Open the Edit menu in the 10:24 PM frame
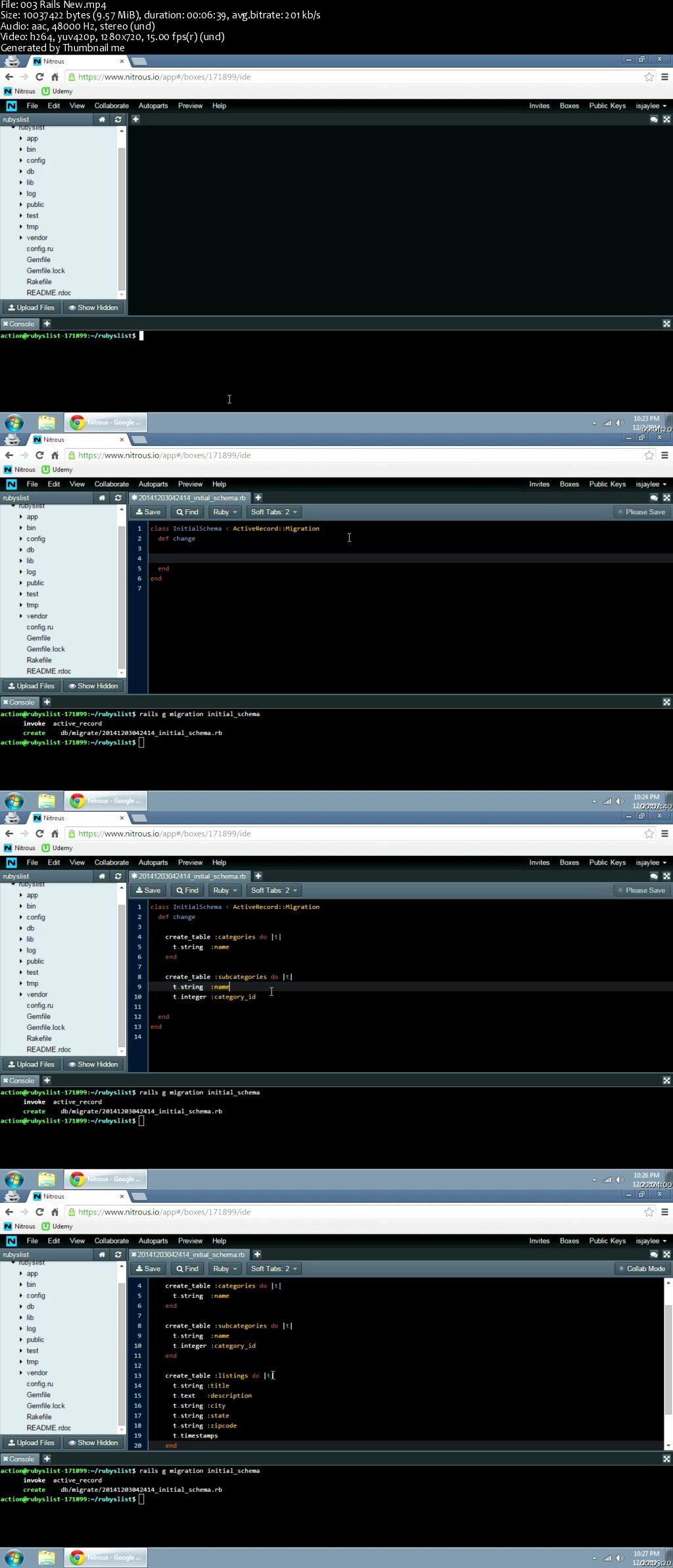673x1568 pixels. (x=54, y=484)
